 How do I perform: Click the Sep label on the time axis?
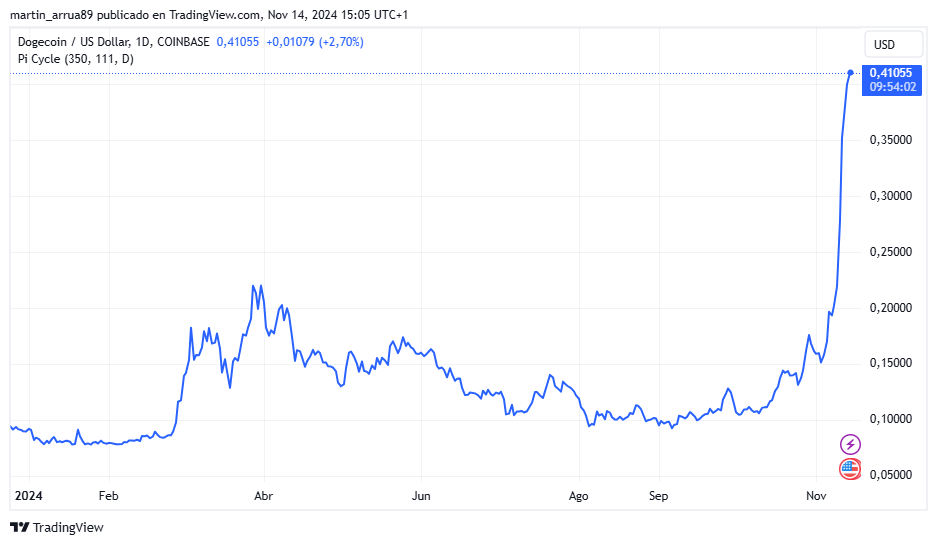click(x=659, y=496)
